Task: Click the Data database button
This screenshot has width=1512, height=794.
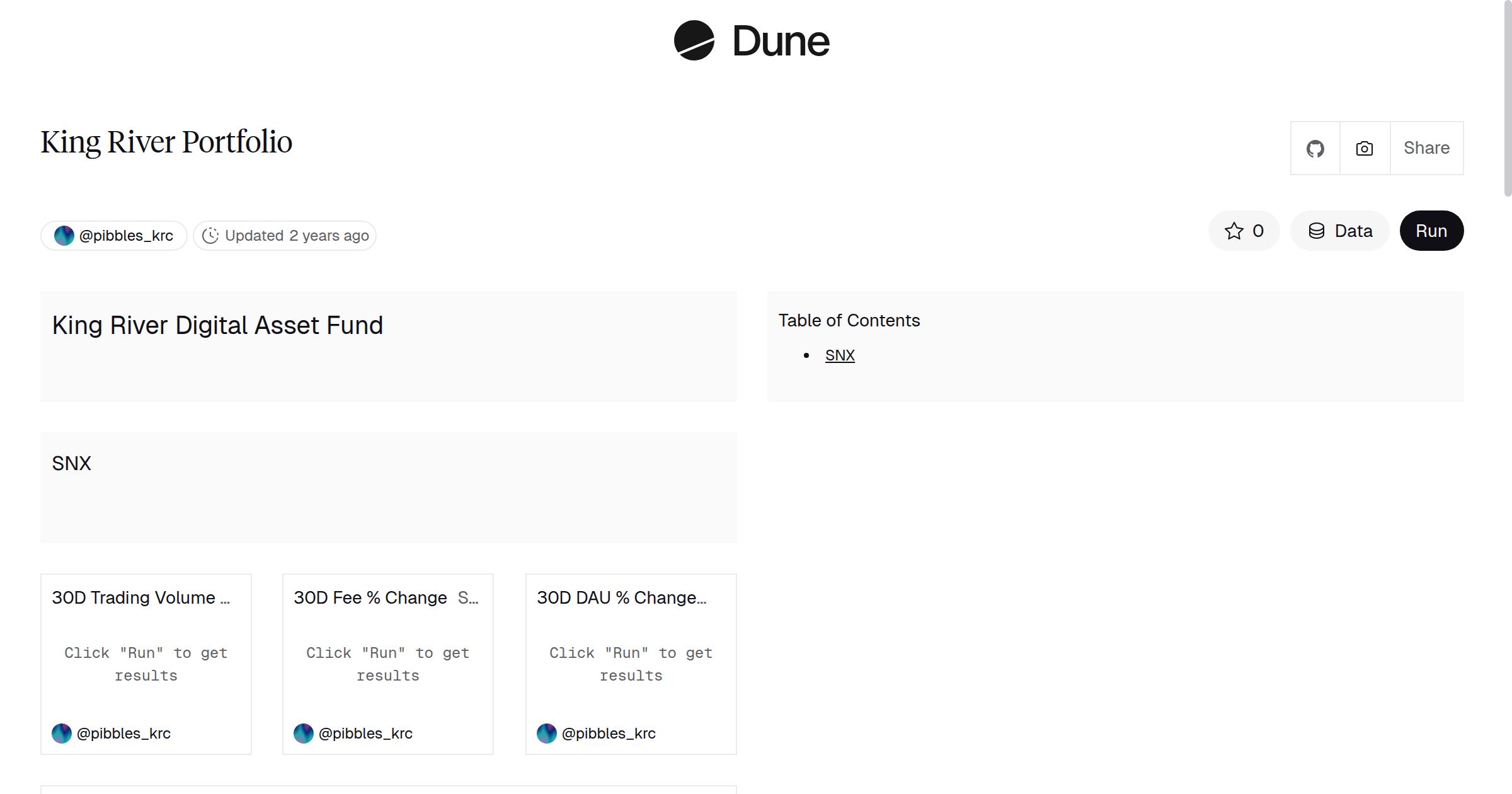Action: tap(1340, 231)
